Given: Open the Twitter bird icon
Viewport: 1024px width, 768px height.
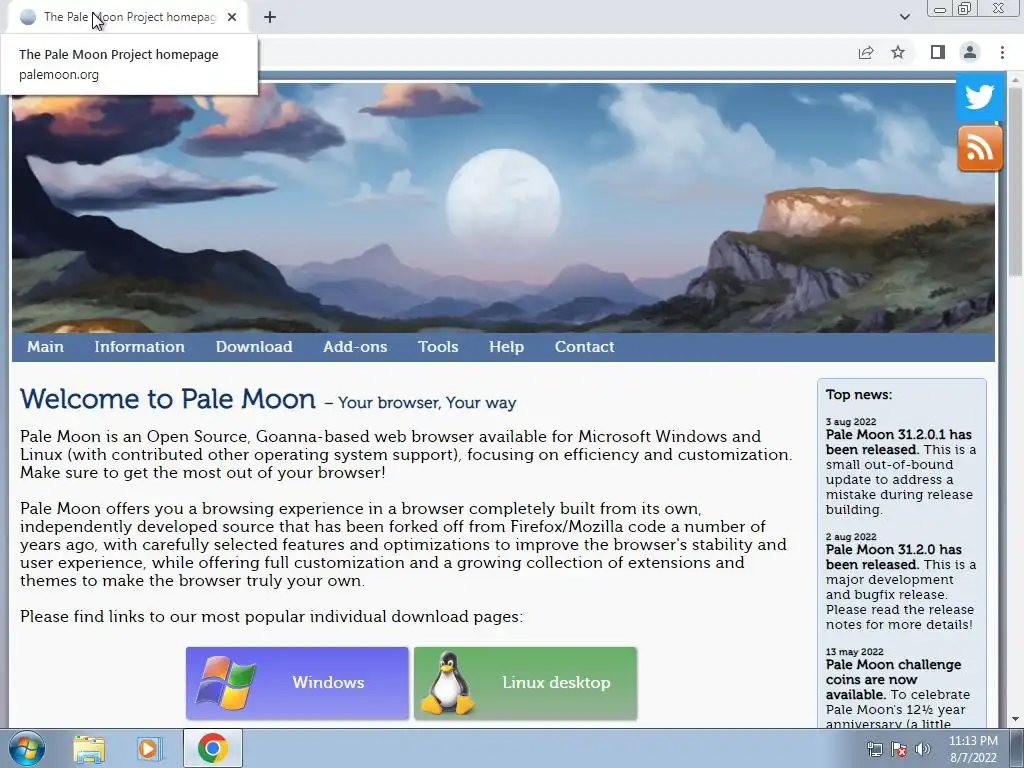Looking at the screenshot, I should (980, 98).
